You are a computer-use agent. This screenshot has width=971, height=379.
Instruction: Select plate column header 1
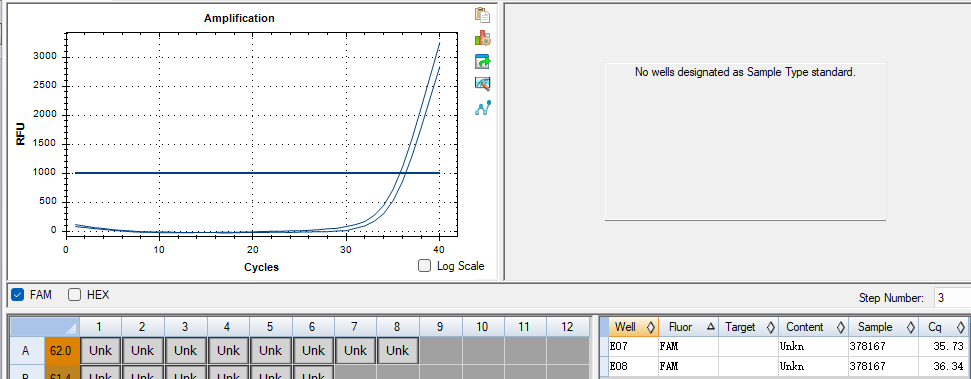[x=100, y=326]
